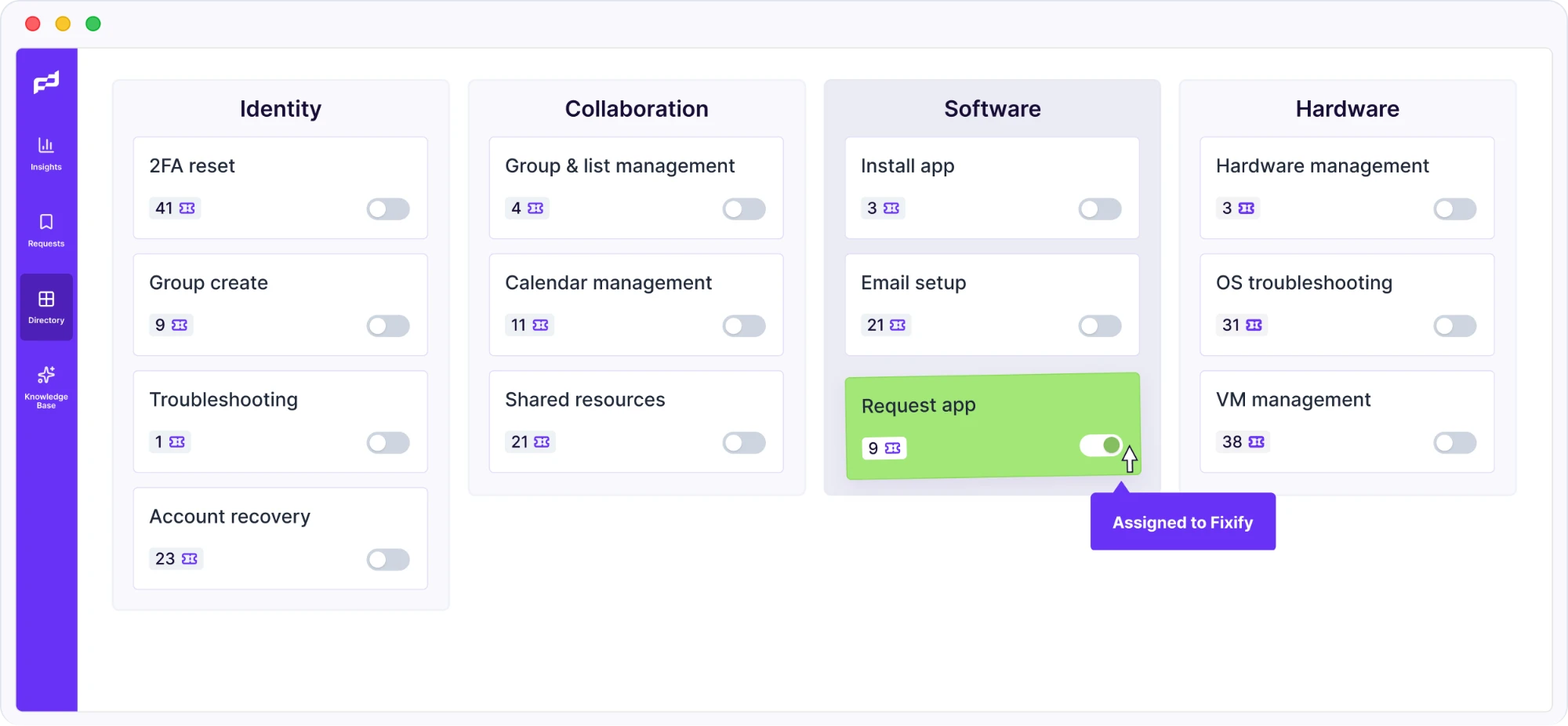
Task: Click the "Shared resources" card title
Action: [x=585, y=400]
